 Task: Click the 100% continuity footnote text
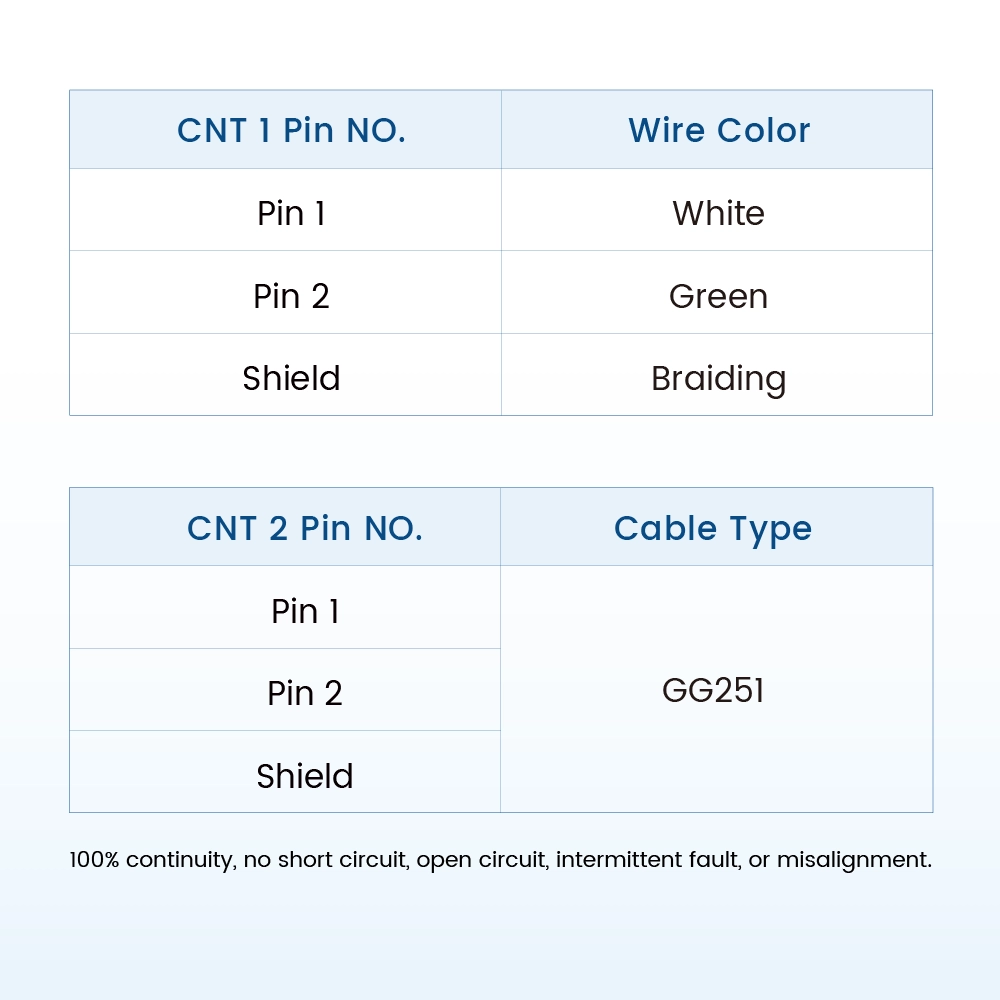pyautogui.click(x=501, y=860)
